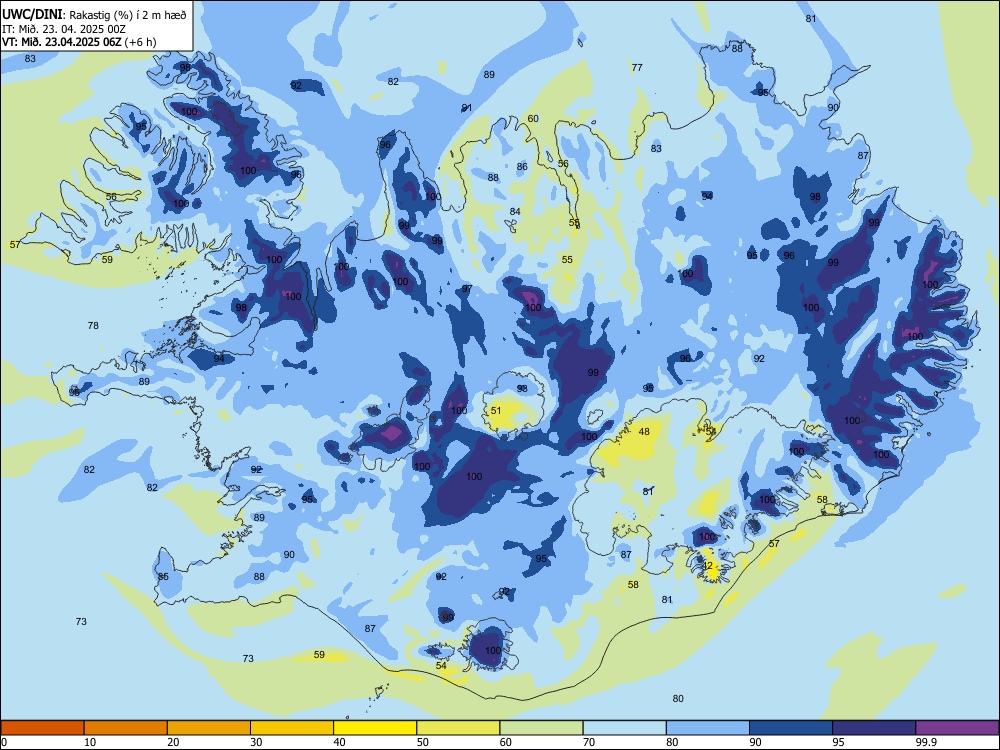Click the orange 10–20 legend swatch

[126, 728]
